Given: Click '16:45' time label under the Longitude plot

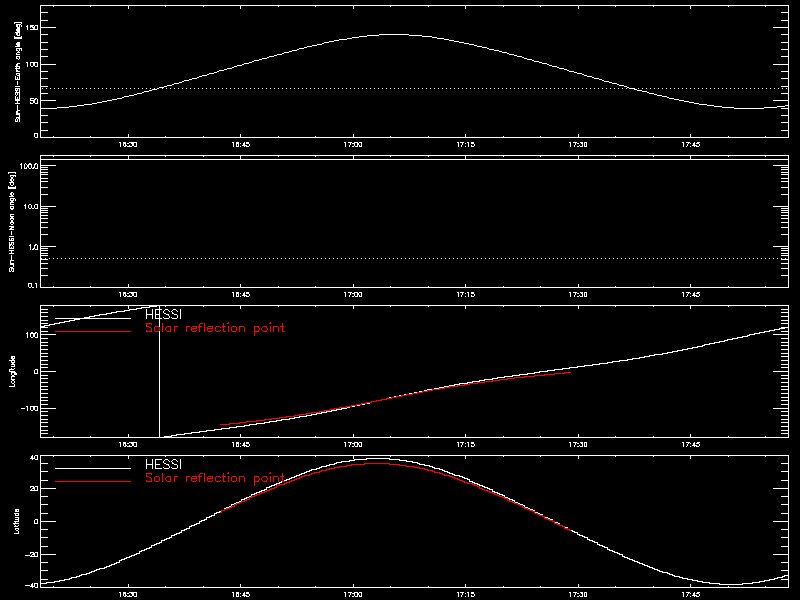Looking at the screenshot, I should [x=241, y=445].
